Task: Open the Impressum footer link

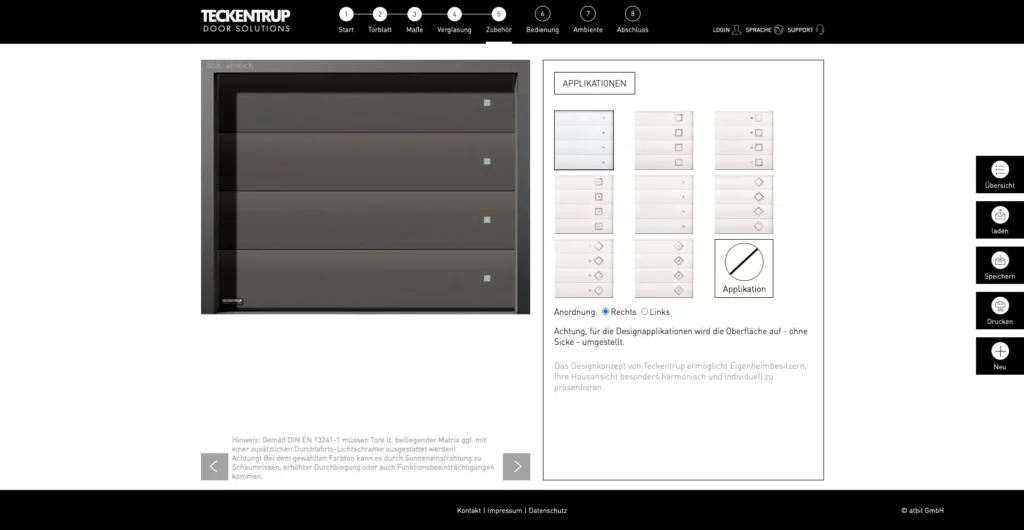Action: point(504,511)
